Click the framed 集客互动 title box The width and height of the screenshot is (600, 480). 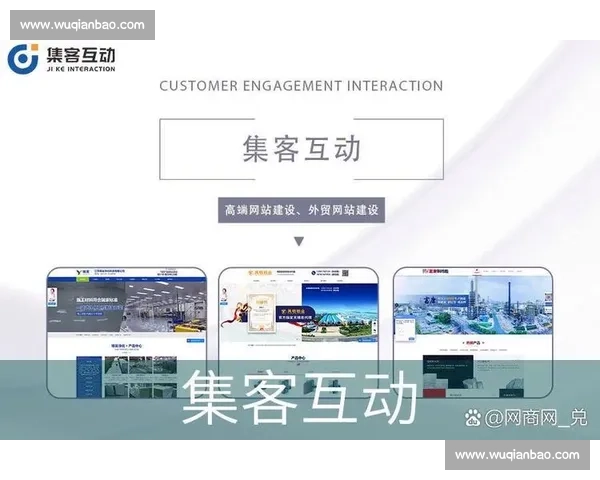[x=301, y=149]
